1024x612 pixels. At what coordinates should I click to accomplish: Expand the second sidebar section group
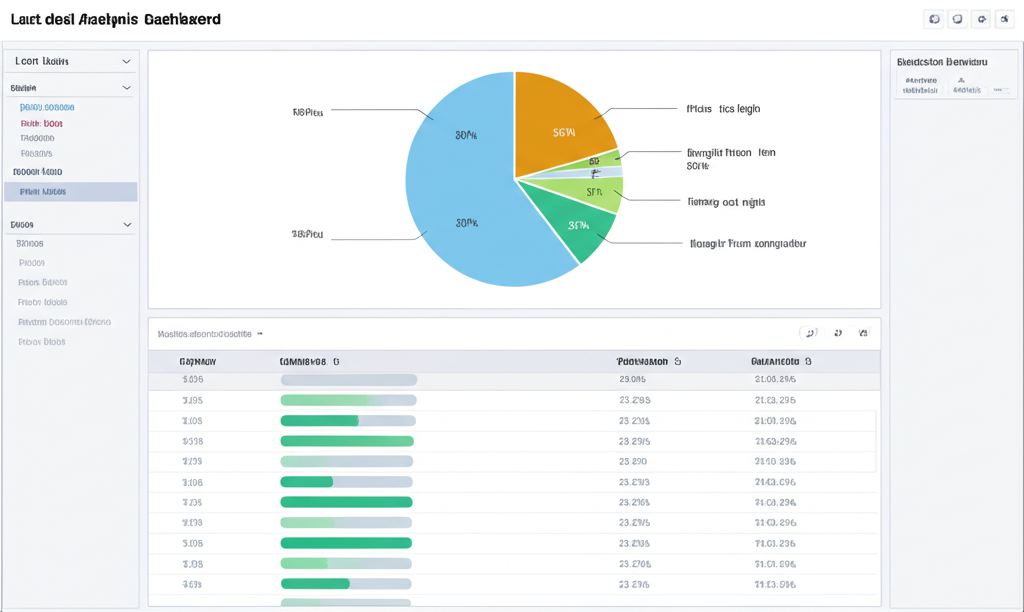pos(128,87)
